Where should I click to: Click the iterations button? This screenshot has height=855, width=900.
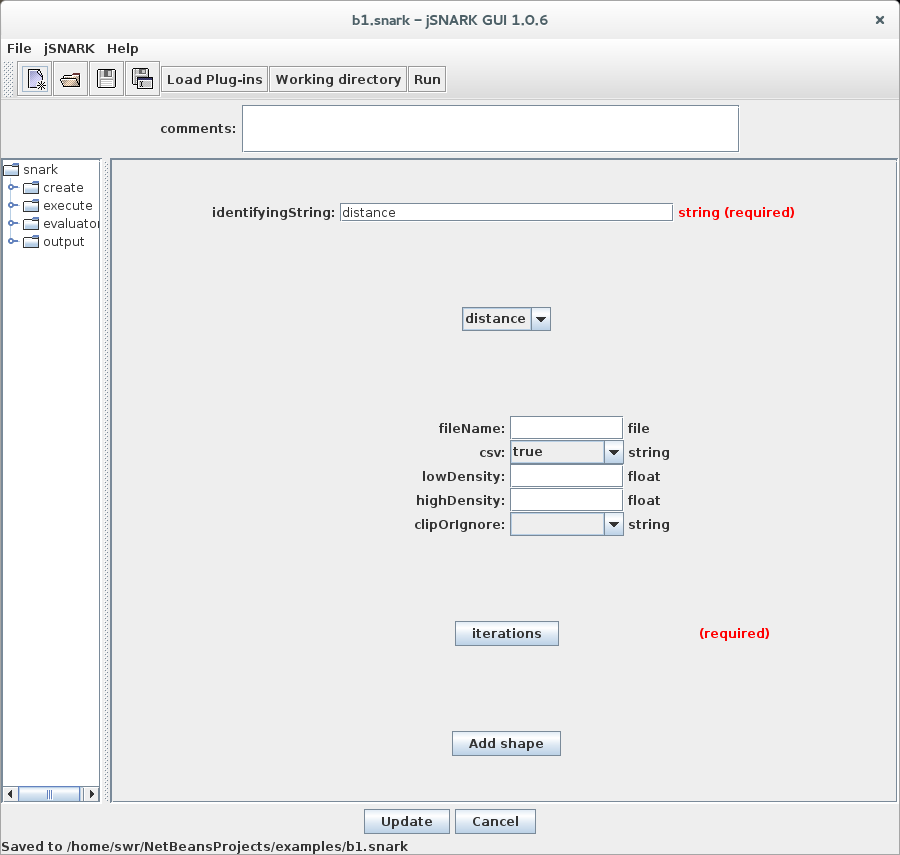[x=507, y=634]
